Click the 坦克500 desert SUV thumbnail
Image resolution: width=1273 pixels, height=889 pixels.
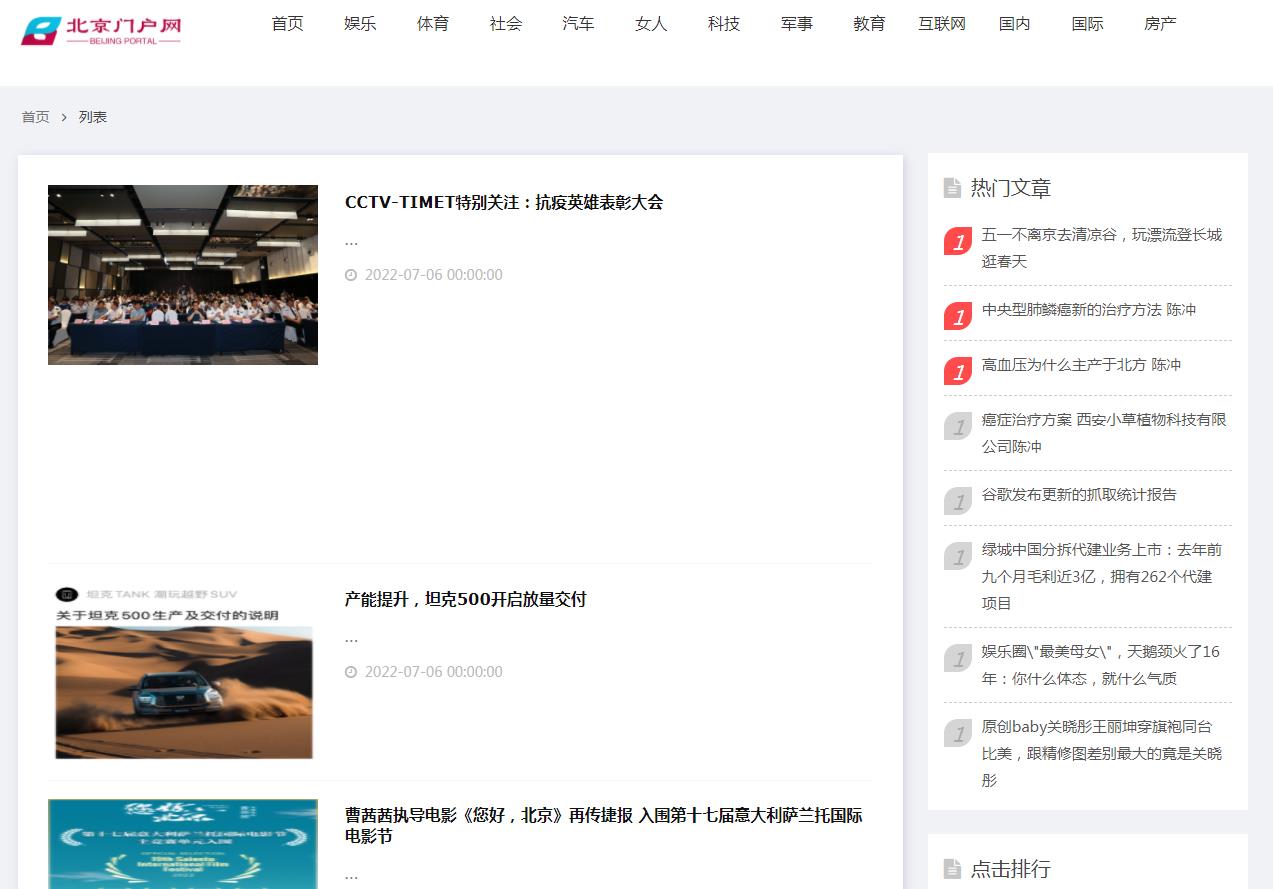(183, 672)
